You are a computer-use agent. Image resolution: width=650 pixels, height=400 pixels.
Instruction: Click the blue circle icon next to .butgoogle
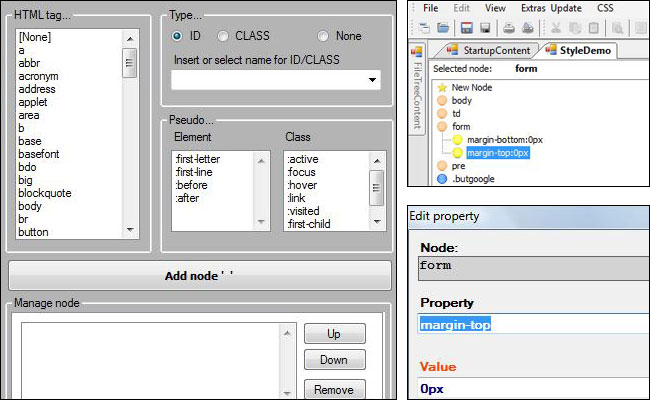click(x=442, y=179)
